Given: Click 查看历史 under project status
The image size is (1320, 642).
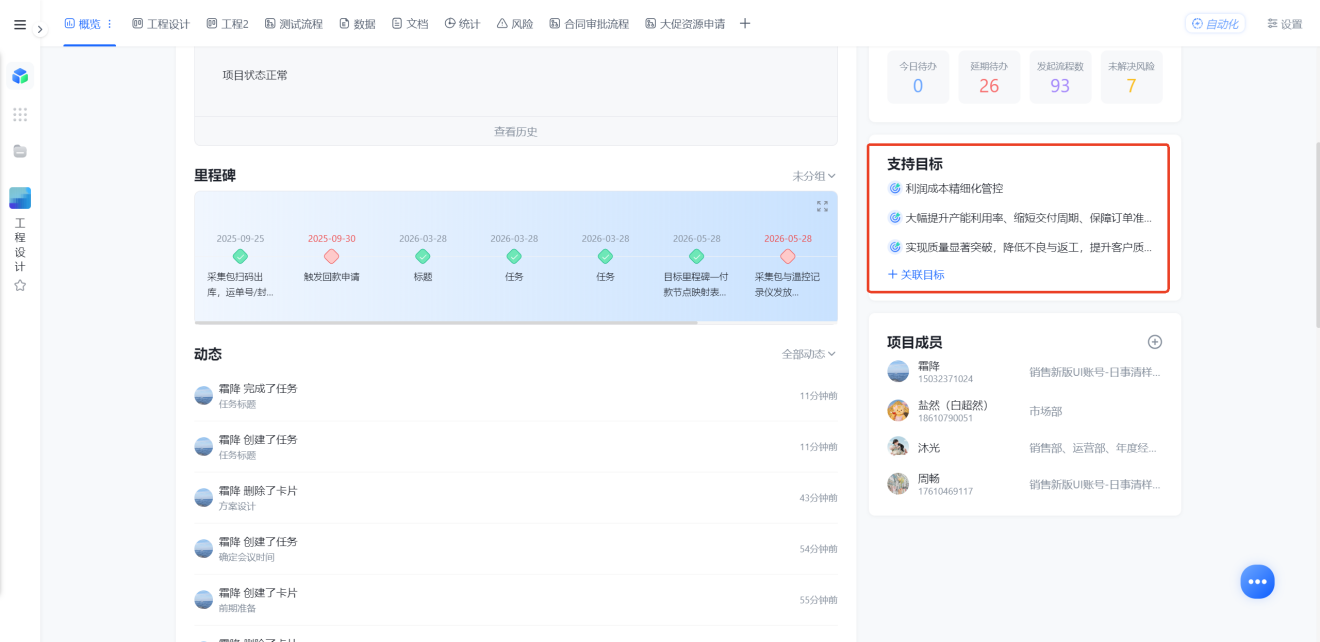Looking at the screenshot, I should pos(516,131).
